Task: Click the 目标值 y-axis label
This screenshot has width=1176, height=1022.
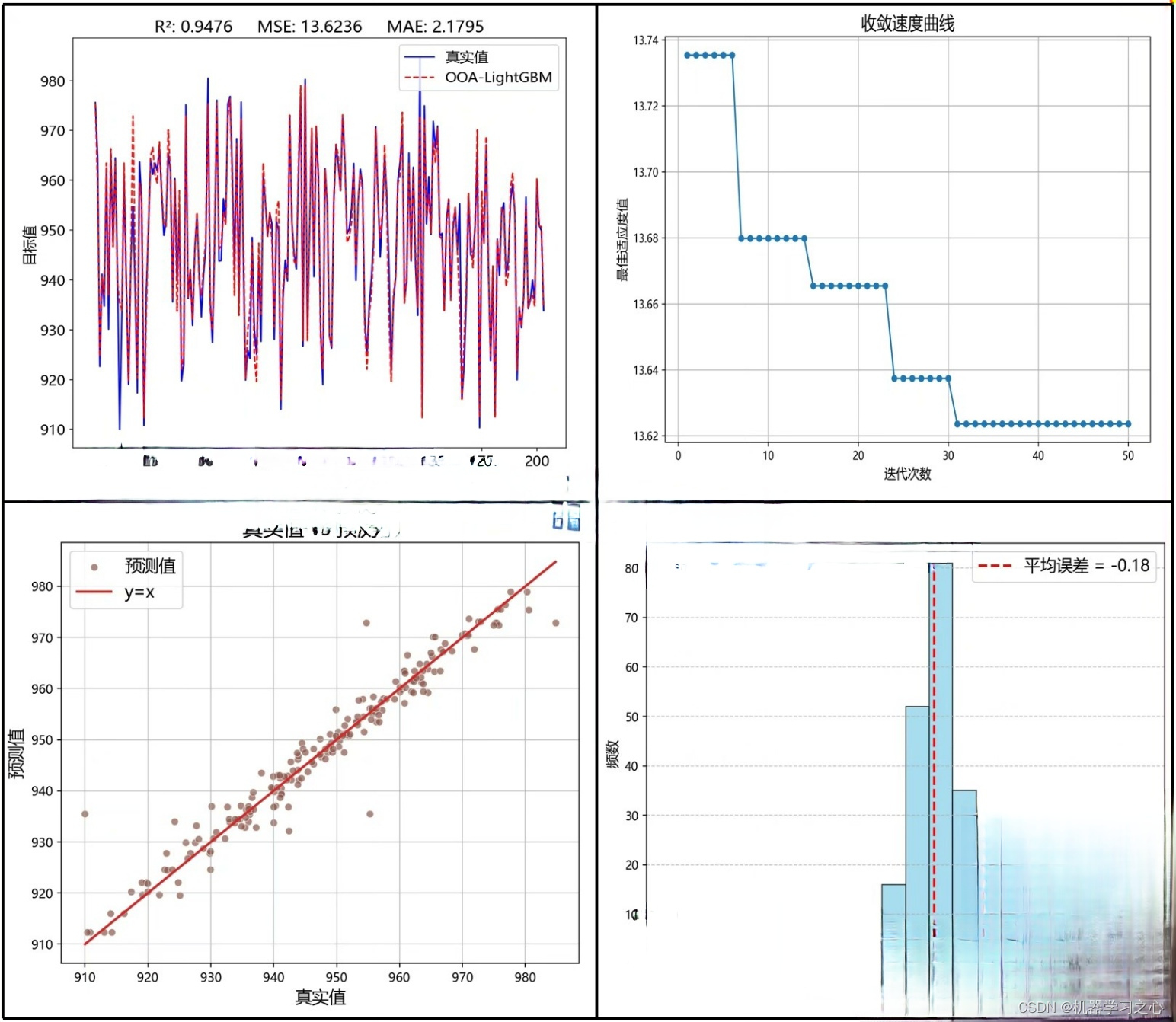Action: [29, 245]
